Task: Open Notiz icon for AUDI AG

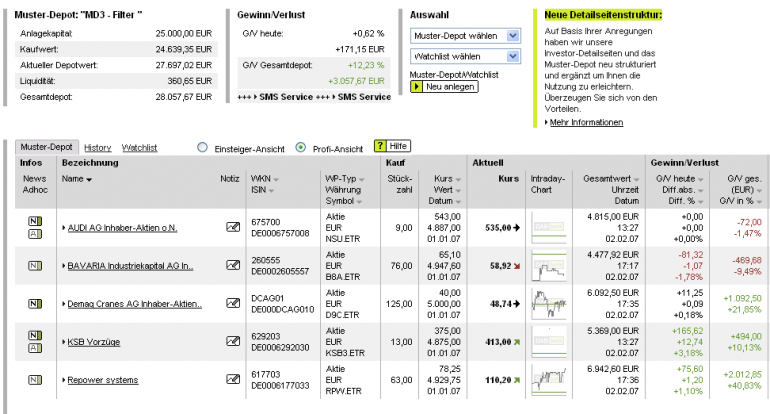Action: 233,227
